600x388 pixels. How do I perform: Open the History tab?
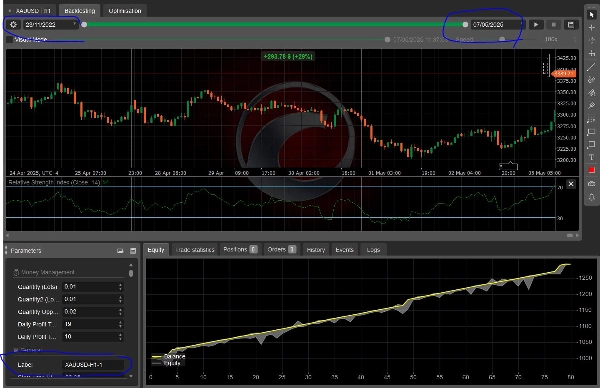tap(316, 249)
